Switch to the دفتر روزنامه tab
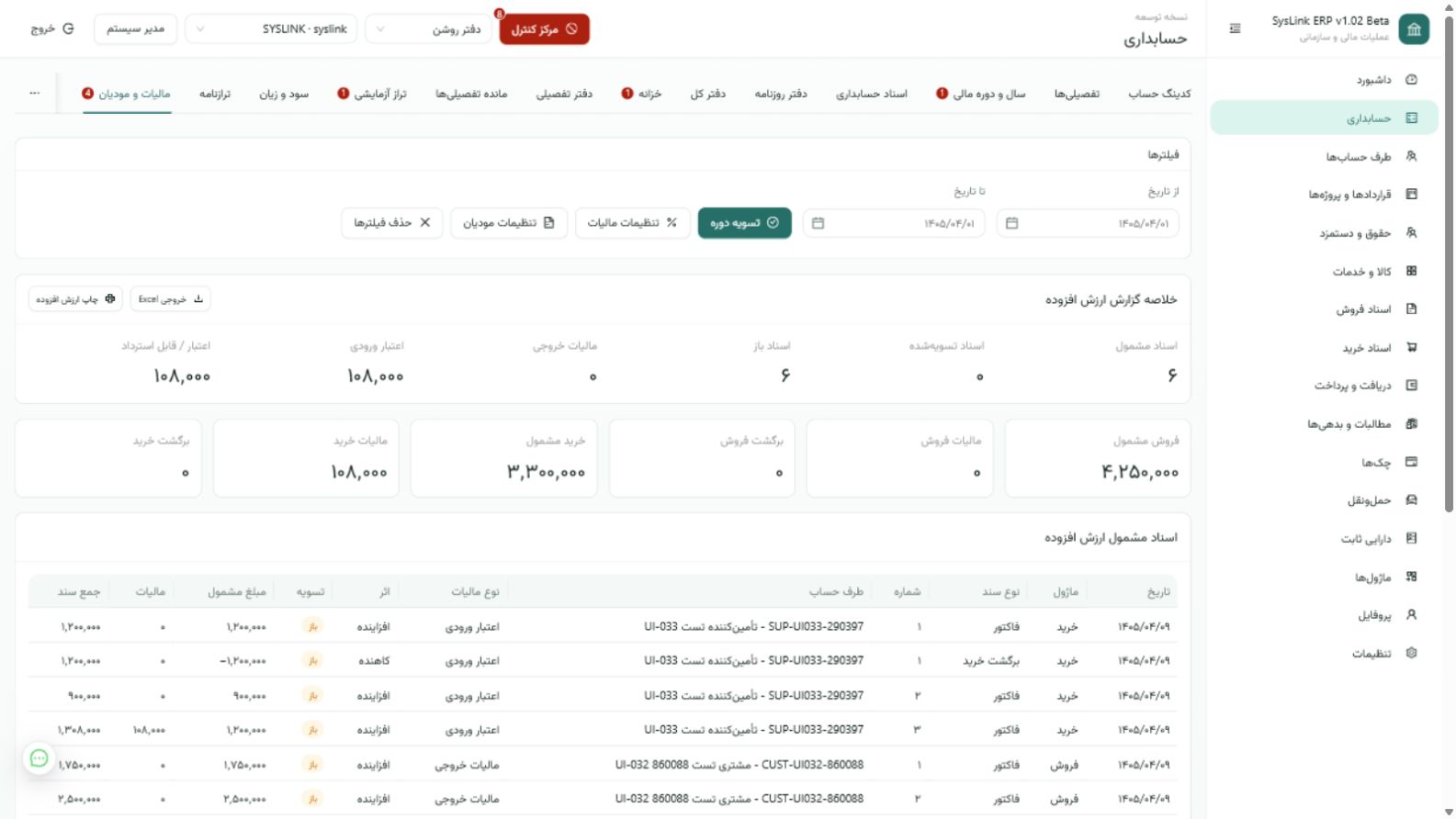Image resolution: width=1456 pixels, height=819 pixels. (781, 94)
